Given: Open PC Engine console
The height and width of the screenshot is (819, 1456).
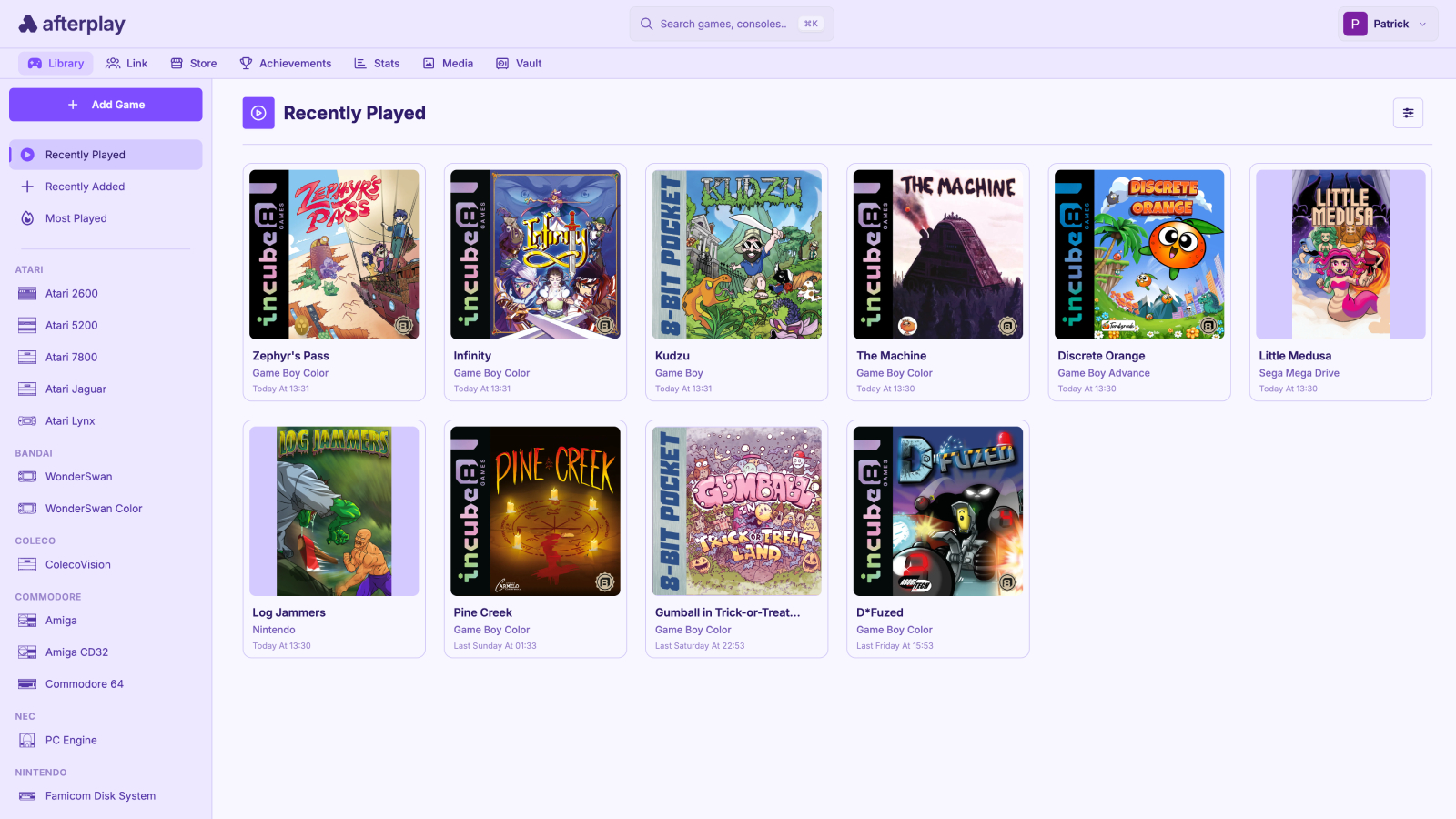Looking at the screenshot, I should coord(106,740).
